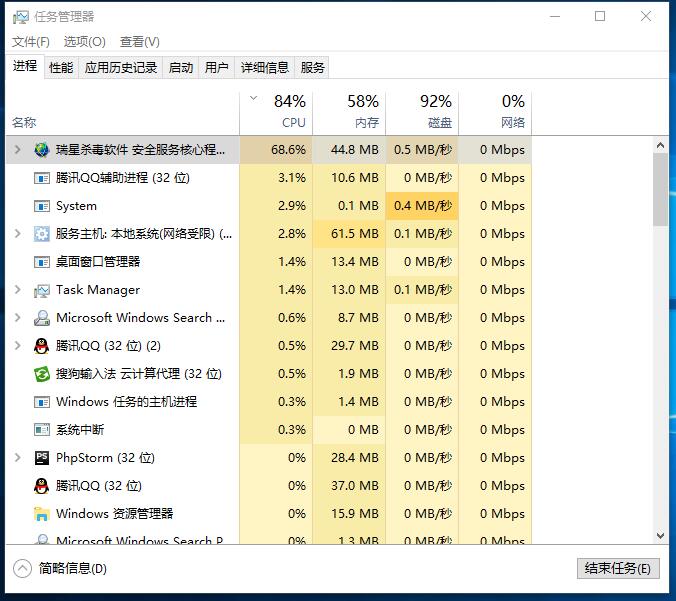Select the 进程 tab
Viewport: 676px width, 601px height.
pos(25,66)
